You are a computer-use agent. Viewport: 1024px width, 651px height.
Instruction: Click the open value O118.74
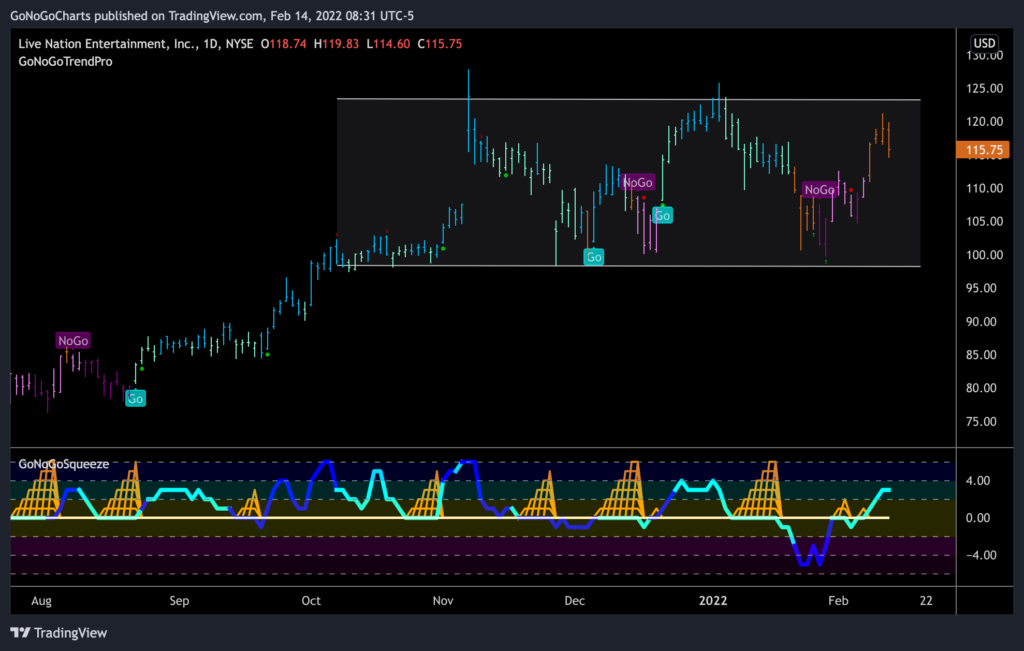pos(283,44)
